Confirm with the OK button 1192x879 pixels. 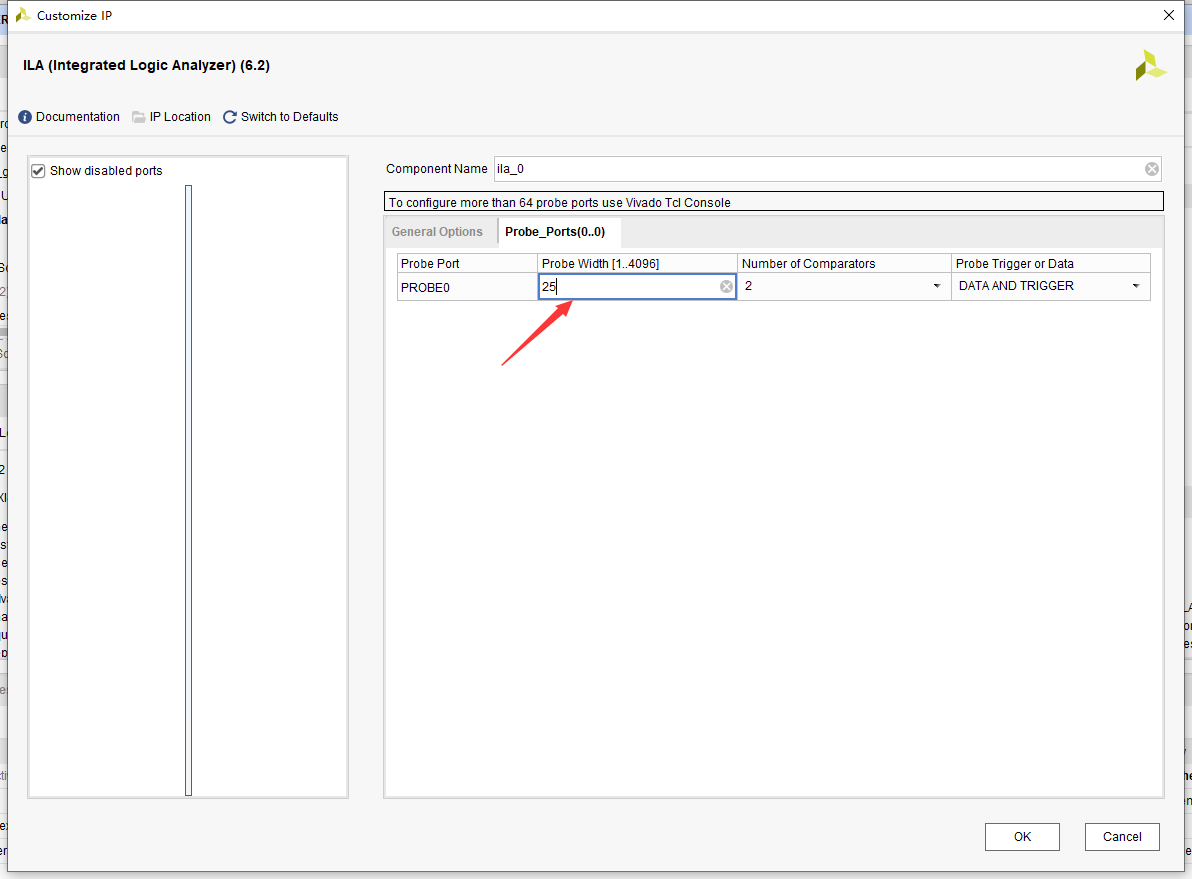(x=1022, y=836)
